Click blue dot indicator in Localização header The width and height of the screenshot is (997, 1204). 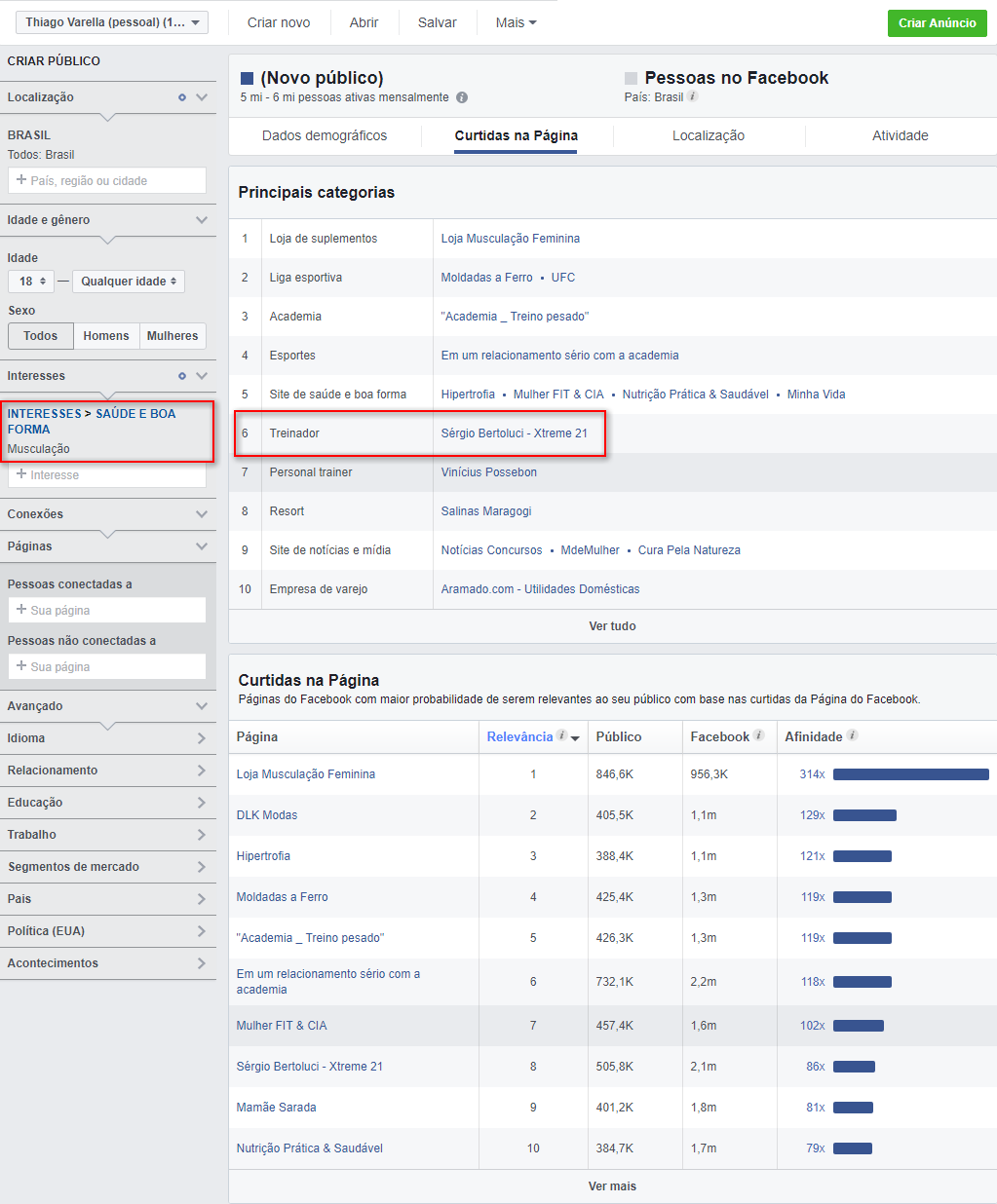tap(181, 97)
